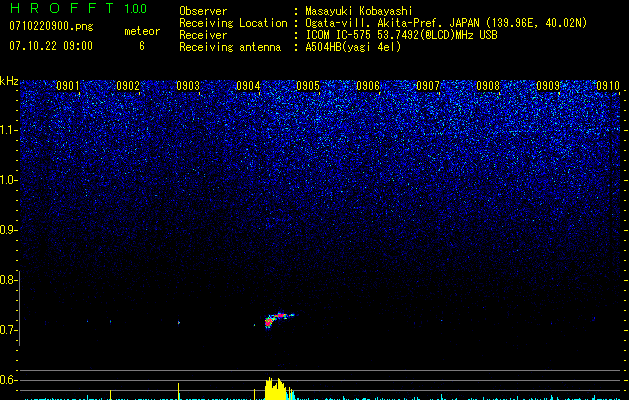
Task: Click the yellow intensity spike below 0903
Action: point(179,391)
